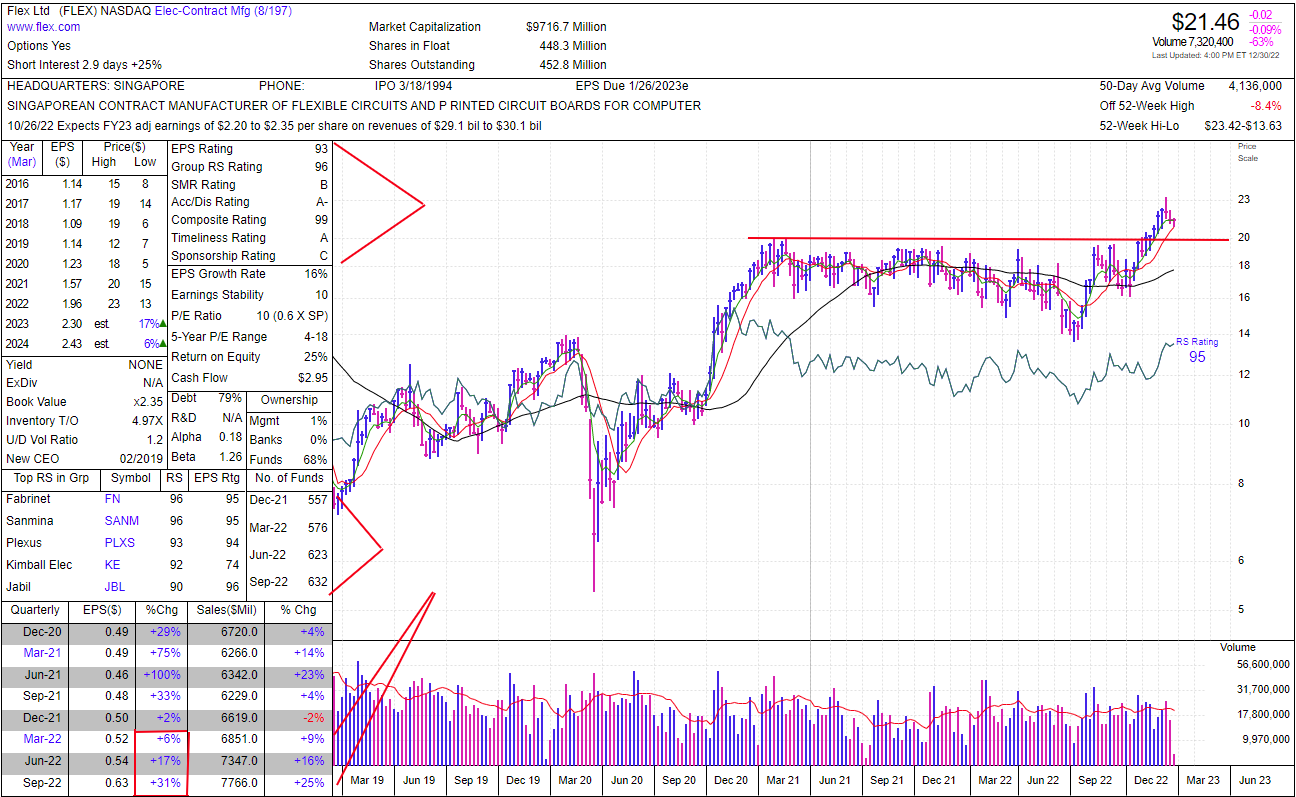Image resolution: width=1296 pixels, height=797 pixels.
Task: Click the Alpha 0.18 entry
Action: coord(207,437)
